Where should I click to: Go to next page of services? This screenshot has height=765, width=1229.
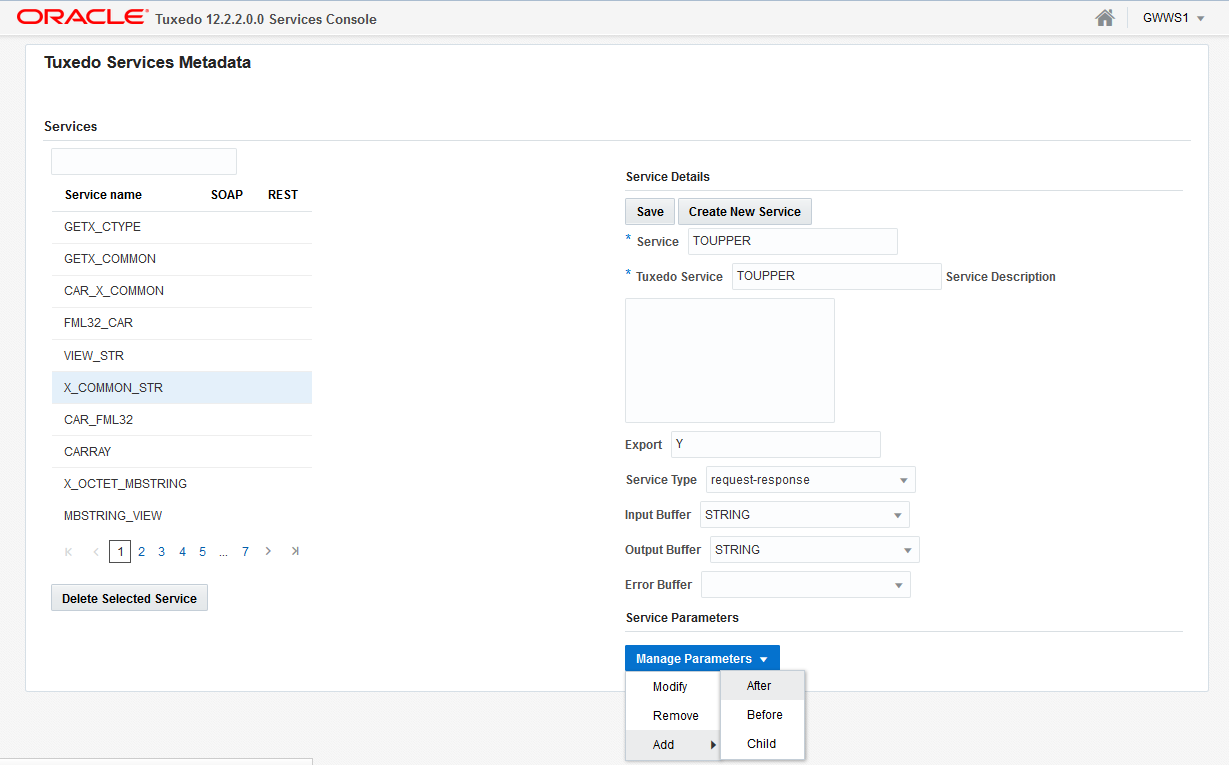click(x=268, y=551)
